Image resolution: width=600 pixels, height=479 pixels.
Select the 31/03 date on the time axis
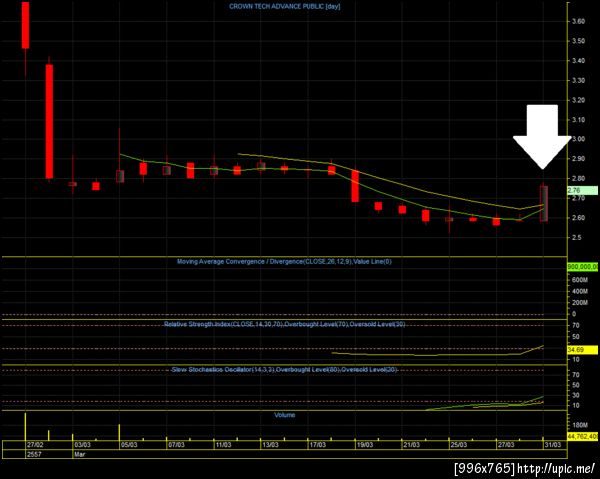[x=553, y=445]
